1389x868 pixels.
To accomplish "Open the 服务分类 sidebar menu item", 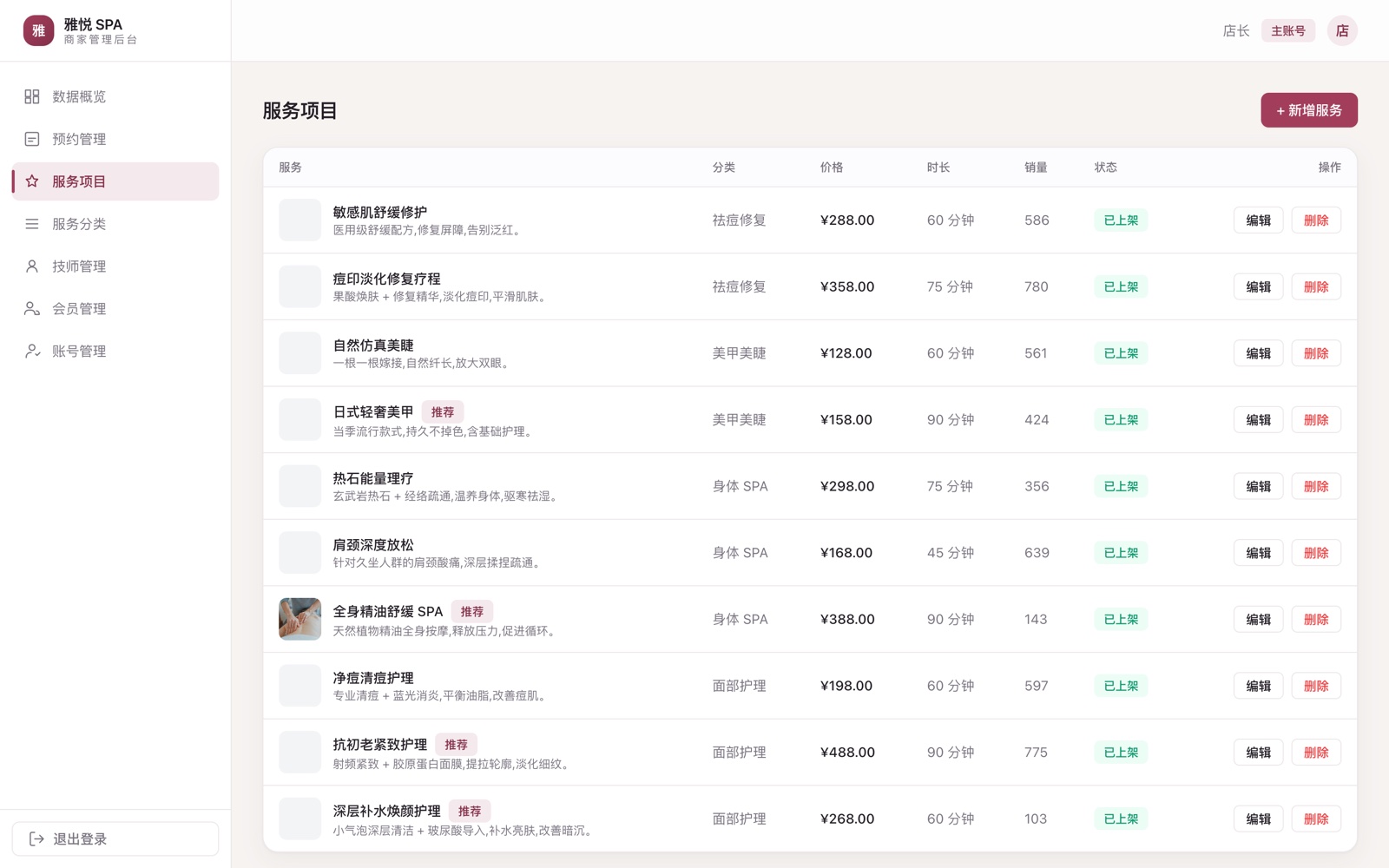I will (x=115, y=224).
